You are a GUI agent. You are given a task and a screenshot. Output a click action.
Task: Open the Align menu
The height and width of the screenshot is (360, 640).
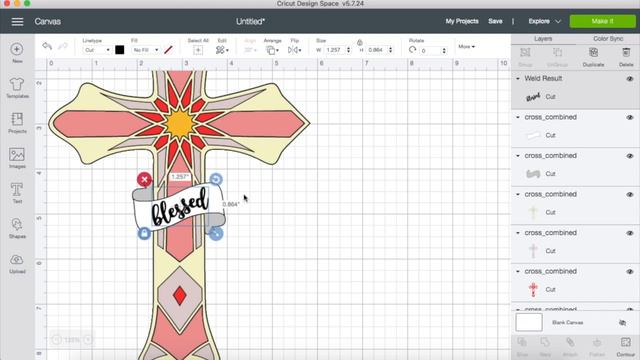[250, 50]
